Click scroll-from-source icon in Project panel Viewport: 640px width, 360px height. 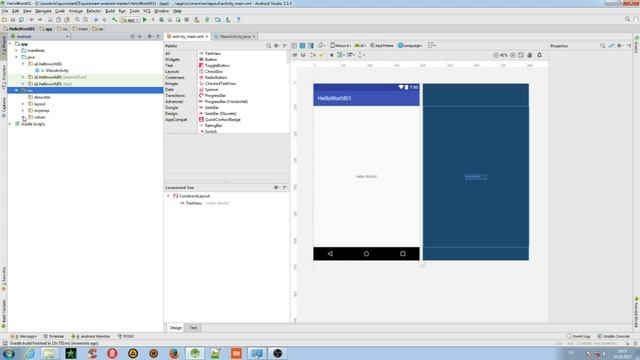[132, 36]
